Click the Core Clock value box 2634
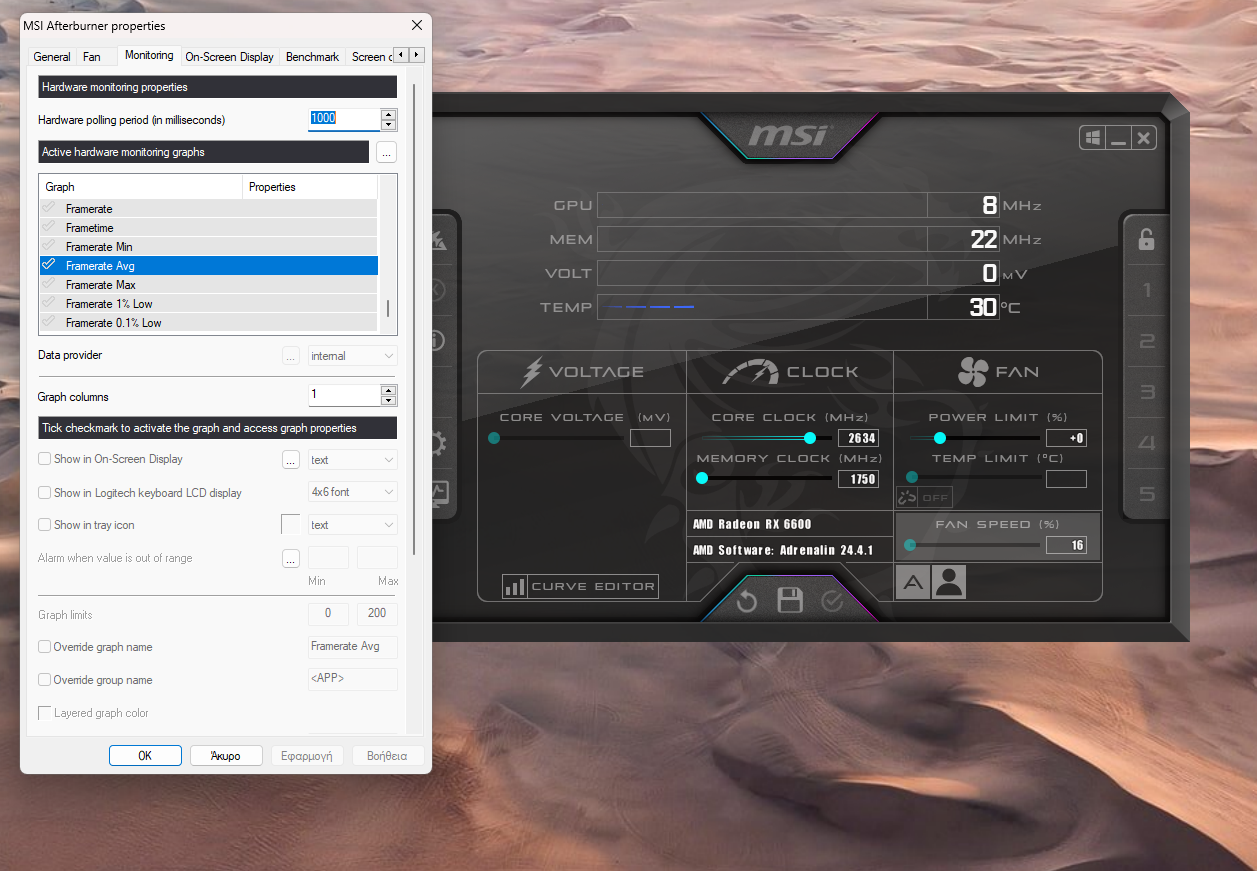 coord(857,438)
